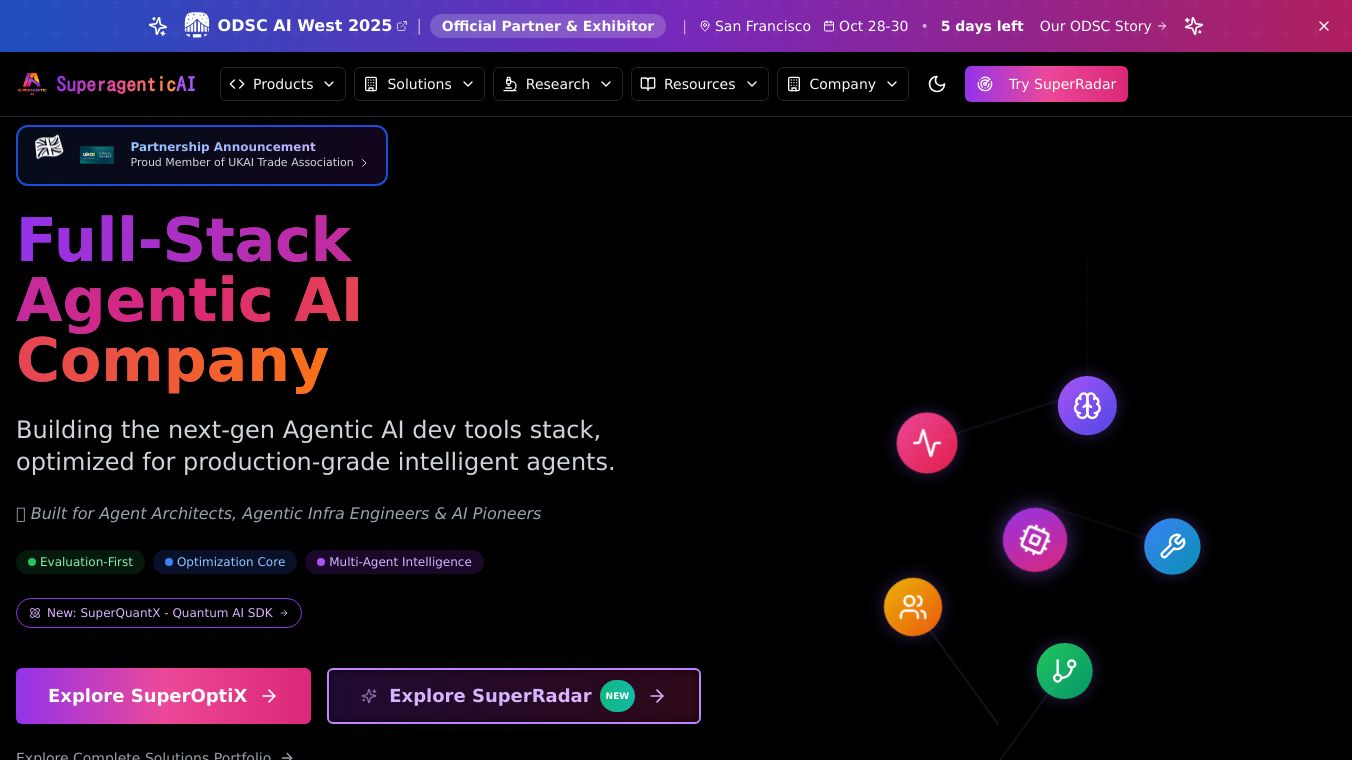Expand the Research dropdown menu

tap(558, 84)
